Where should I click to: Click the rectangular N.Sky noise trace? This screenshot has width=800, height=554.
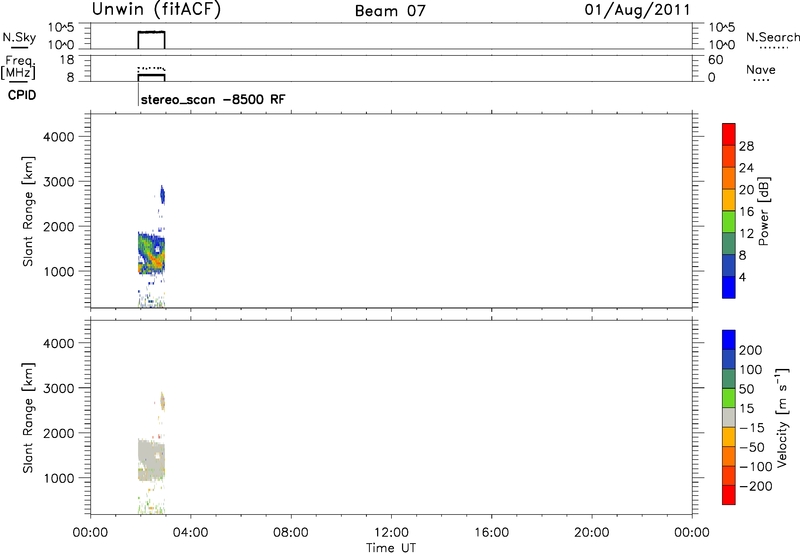[x=152, y=40]
